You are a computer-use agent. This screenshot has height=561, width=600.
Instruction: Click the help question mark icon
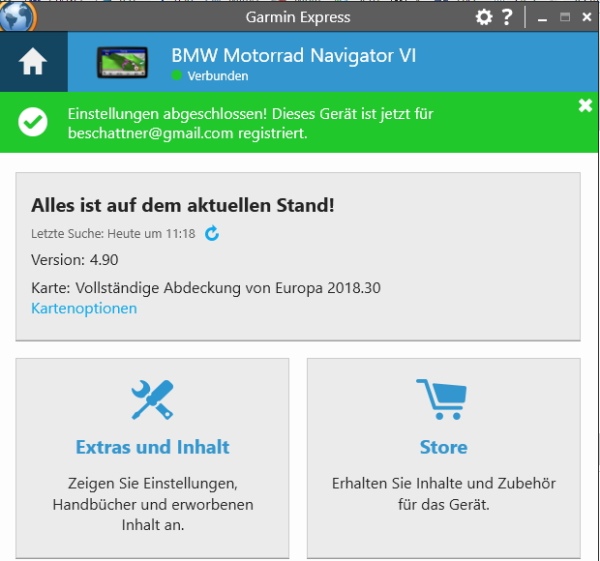point(507,17)
